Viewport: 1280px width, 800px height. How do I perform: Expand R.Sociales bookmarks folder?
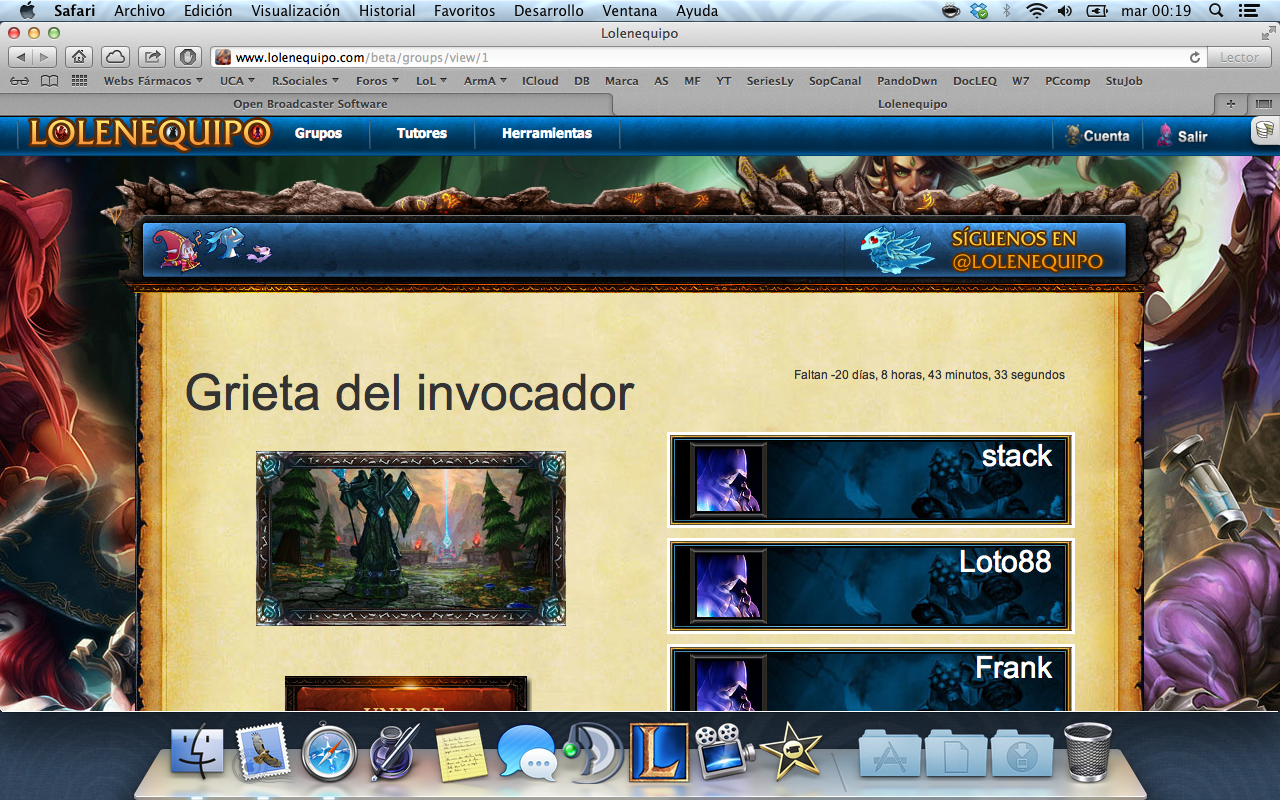click(305, 81)
